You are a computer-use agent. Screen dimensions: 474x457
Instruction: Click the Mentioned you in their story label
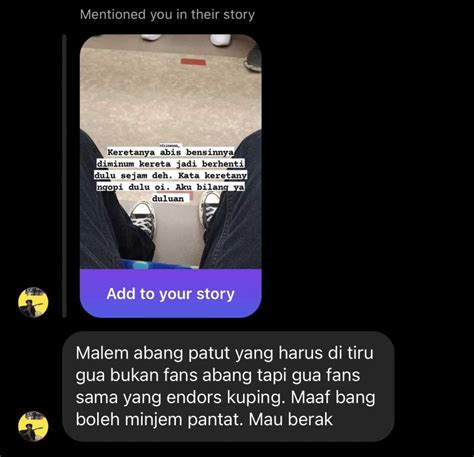[167, 15]
